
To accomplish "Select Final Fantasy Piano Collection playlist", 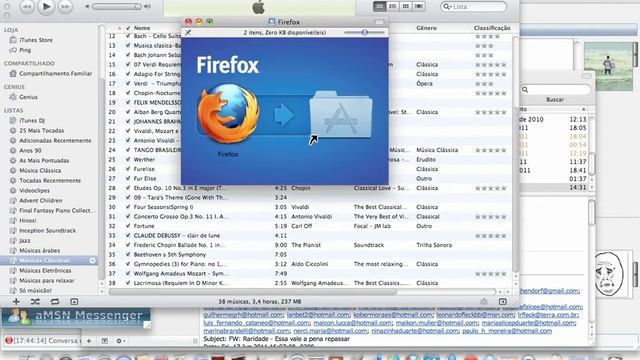I will point(56,211).
